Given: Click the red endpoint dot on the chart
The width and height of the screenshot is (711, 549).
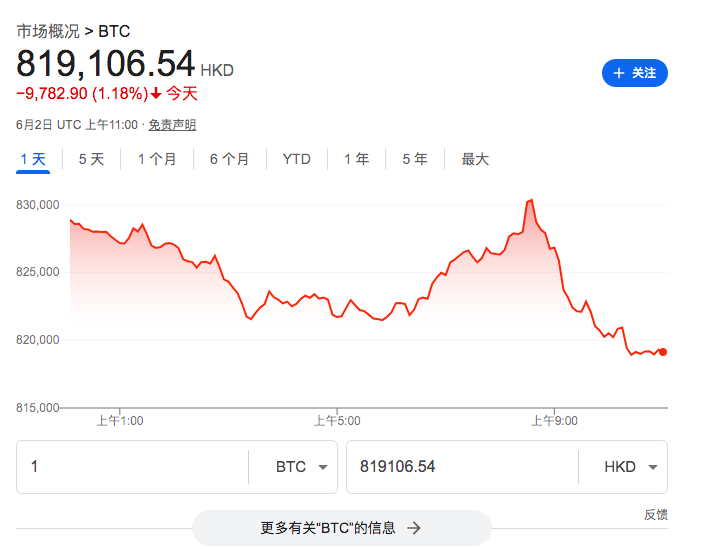Looking at the screenshot, I should coord(663,352).
